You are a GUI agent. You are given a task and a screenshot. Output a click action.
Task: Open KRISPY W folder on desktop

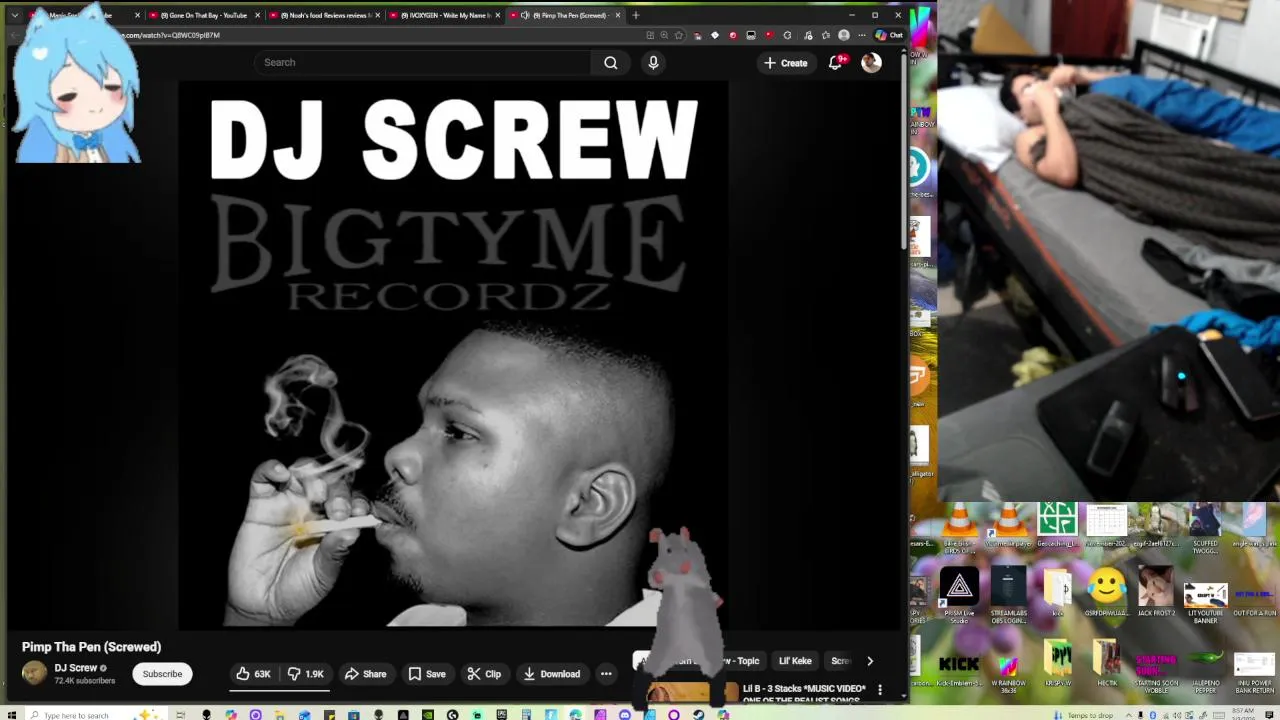pos(1057,664)
